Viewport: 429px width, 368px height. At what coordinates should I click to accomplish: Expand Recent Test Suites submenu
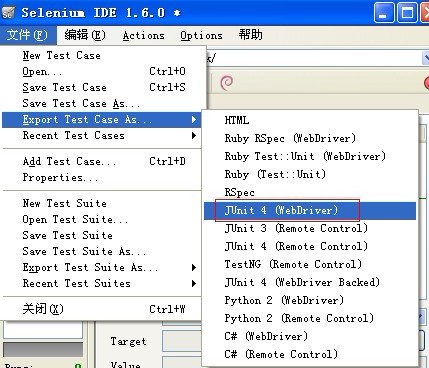point(102,283)
